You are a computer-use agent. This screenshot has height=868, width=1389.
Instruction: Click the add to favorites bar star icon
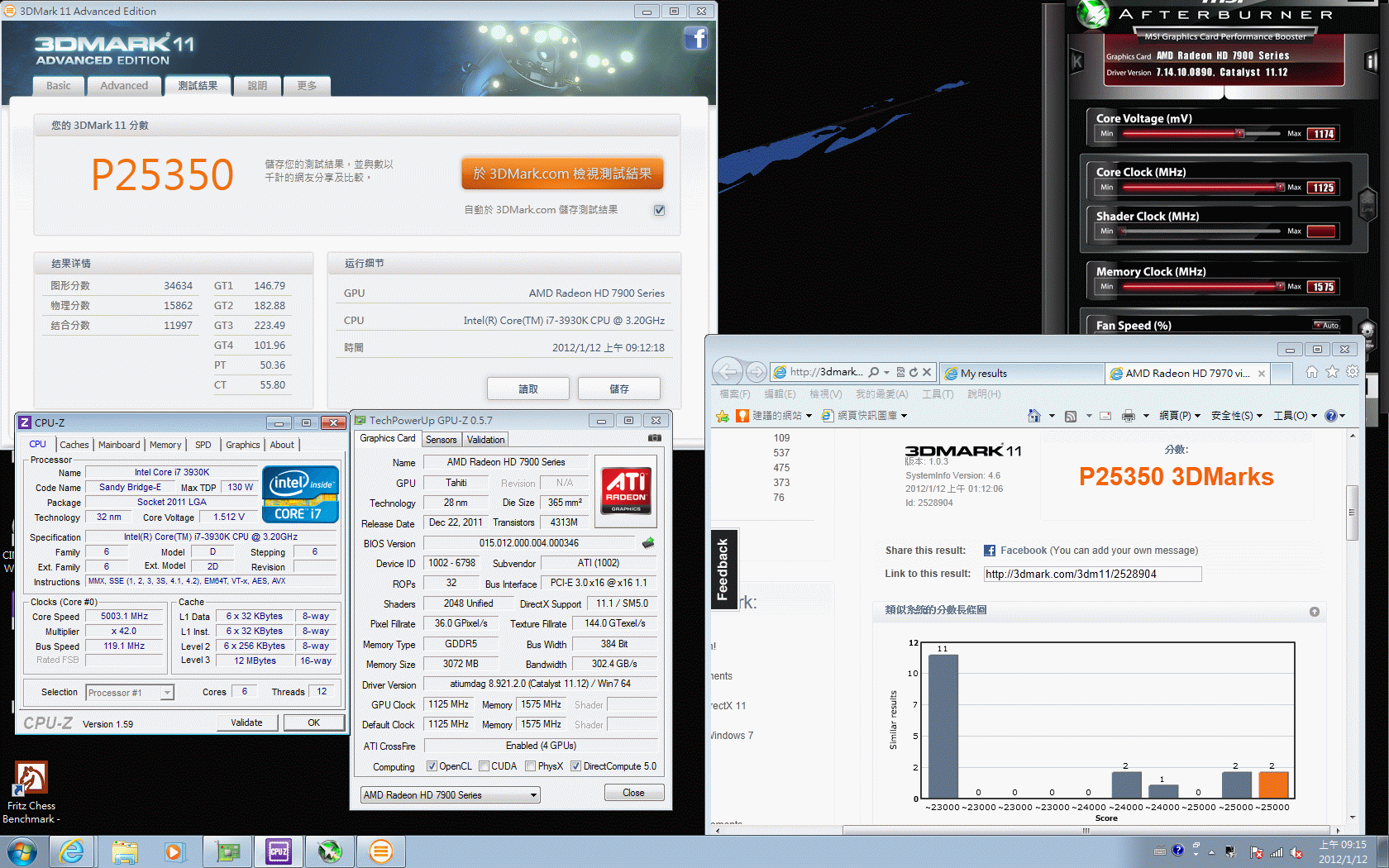tap(723, 416)
